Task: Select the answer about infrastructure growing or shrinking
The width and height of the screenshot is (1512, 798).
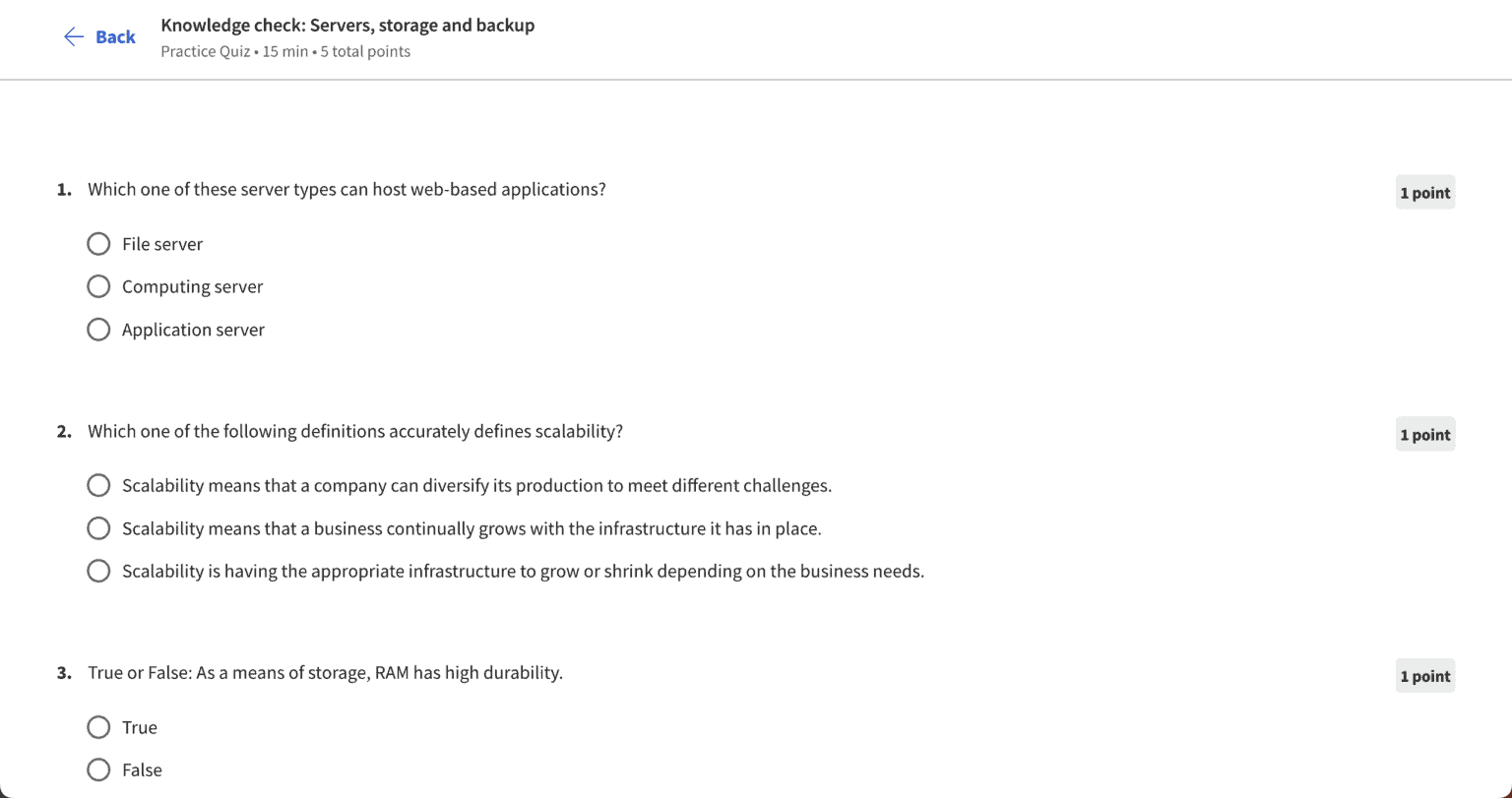Action: coord(98,570)
